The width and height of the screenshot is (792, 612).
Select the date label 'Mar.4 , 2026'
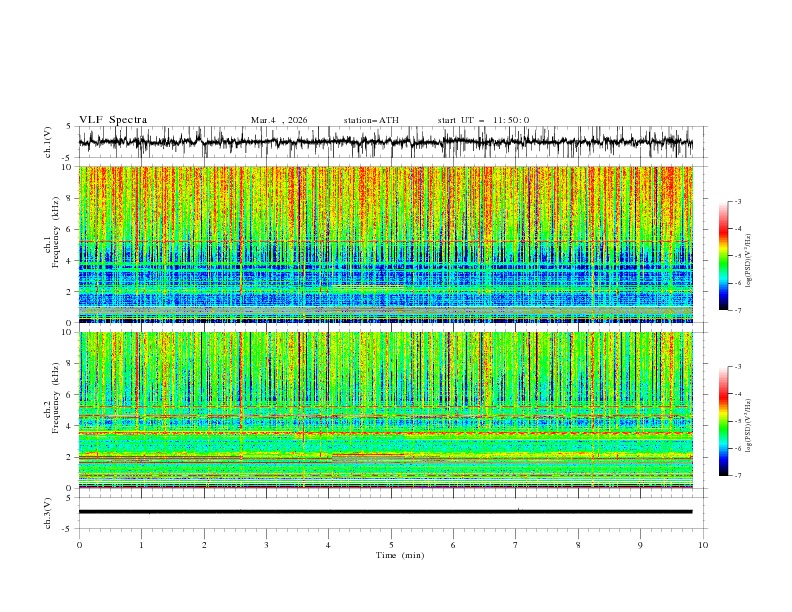[x=279, y=120]
